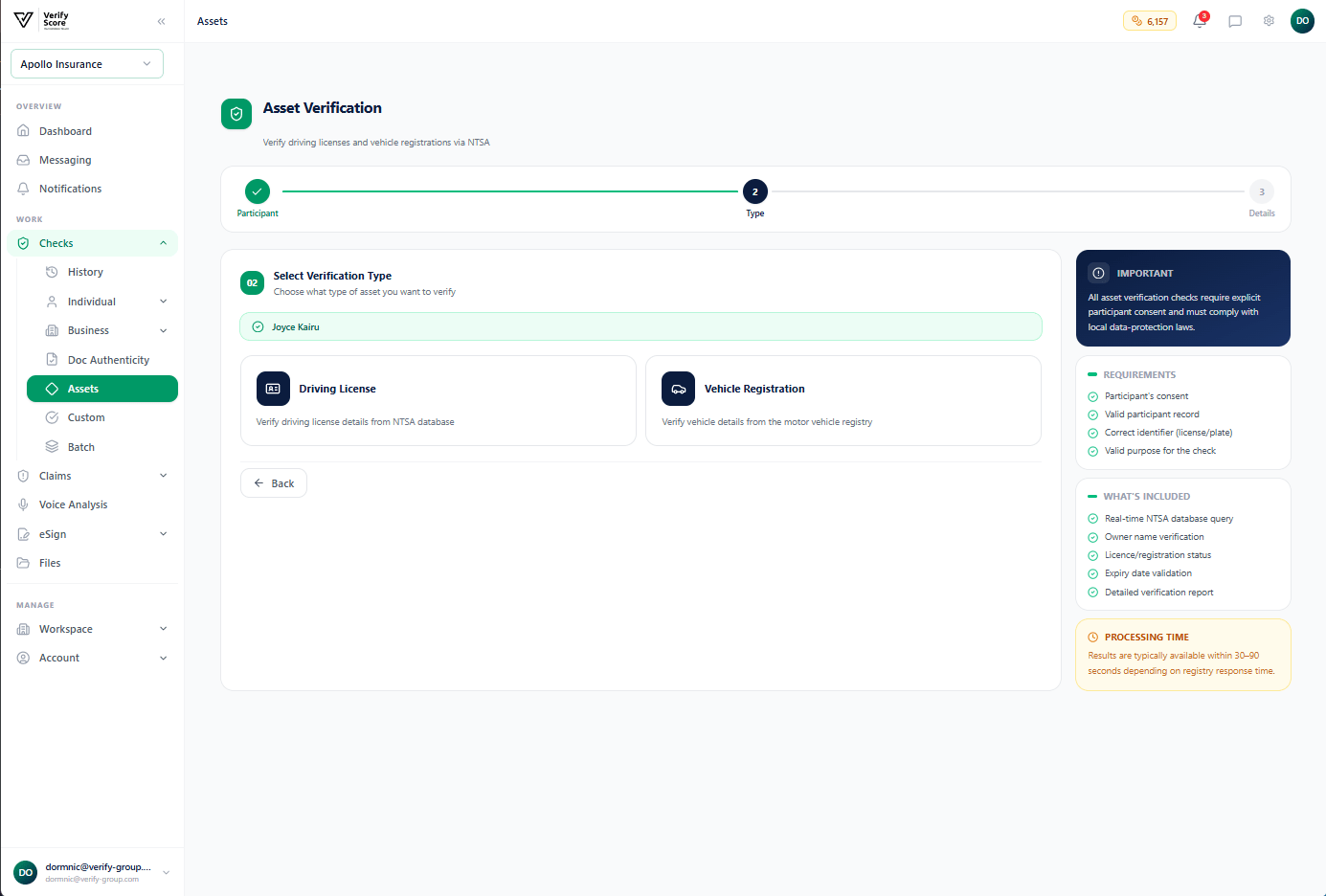The height and width of the screenshot is (896, 1326).
Task: Click the Assets diamond icon
Action: coord(52,389)
